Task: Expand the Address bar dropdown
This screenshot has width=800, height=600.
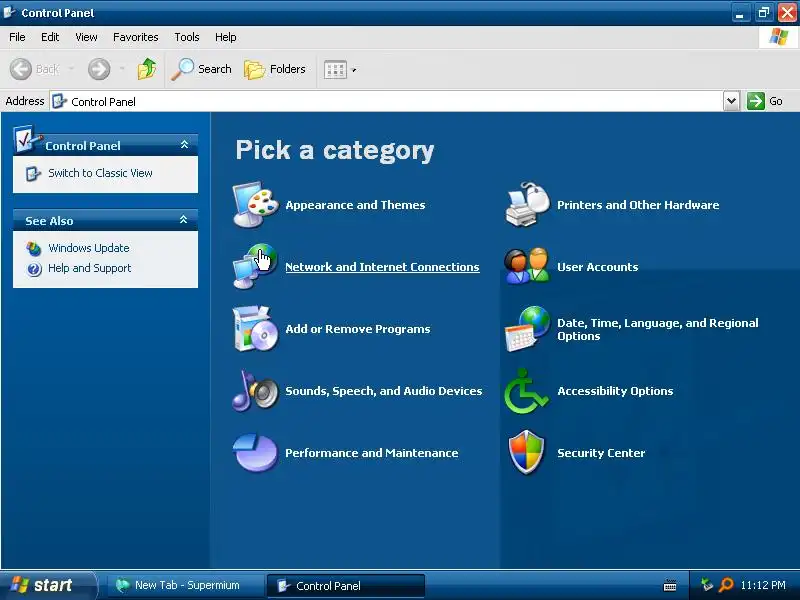Action: click(731, 101)
